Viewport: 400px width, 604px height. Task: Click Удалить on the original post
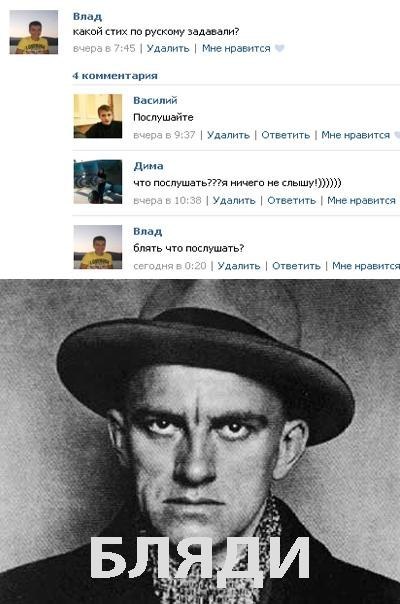(x=168, y=48)
